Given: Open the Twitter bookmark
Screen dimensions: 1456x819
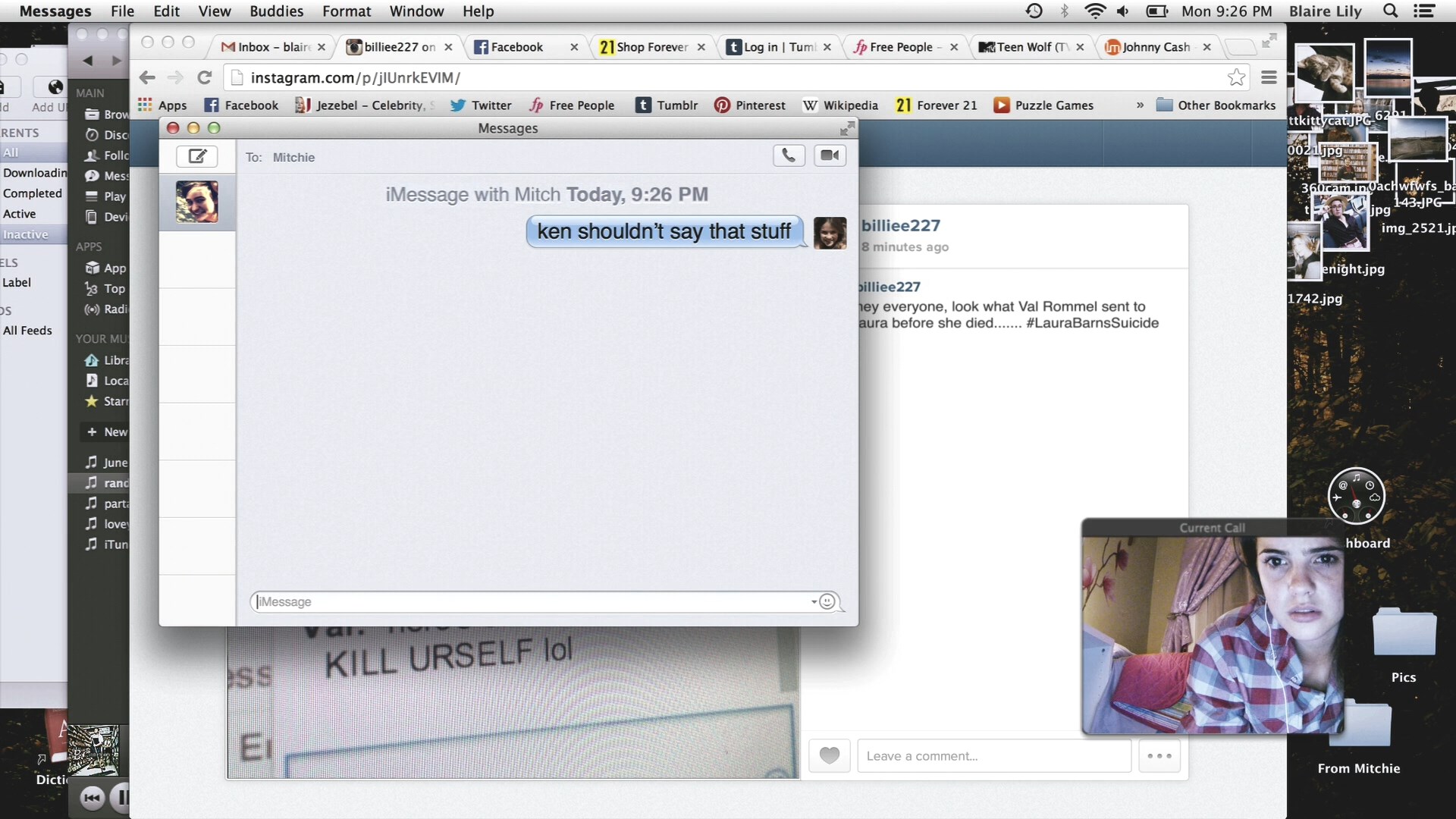Looking at the screenshot, I should click(481, 105).
